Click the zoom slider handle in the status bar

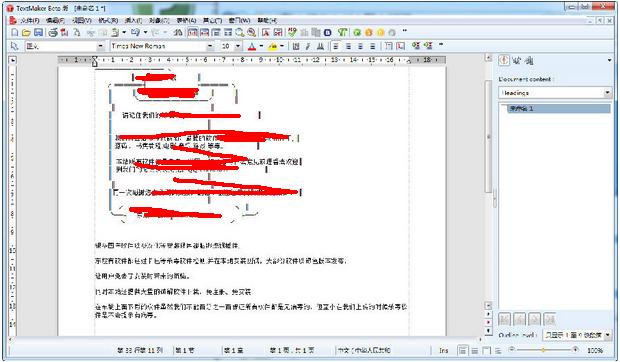click(543, 350)
